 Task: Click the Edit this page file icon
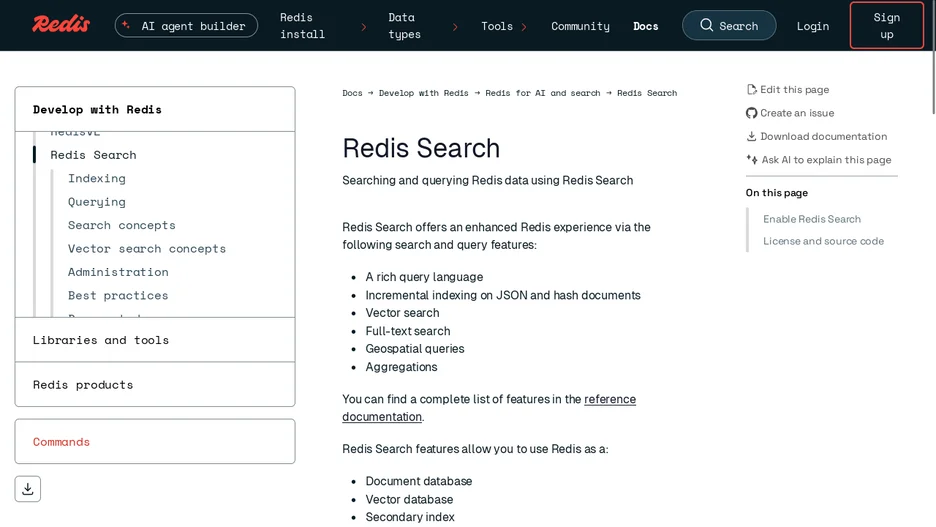click(752, 90)
